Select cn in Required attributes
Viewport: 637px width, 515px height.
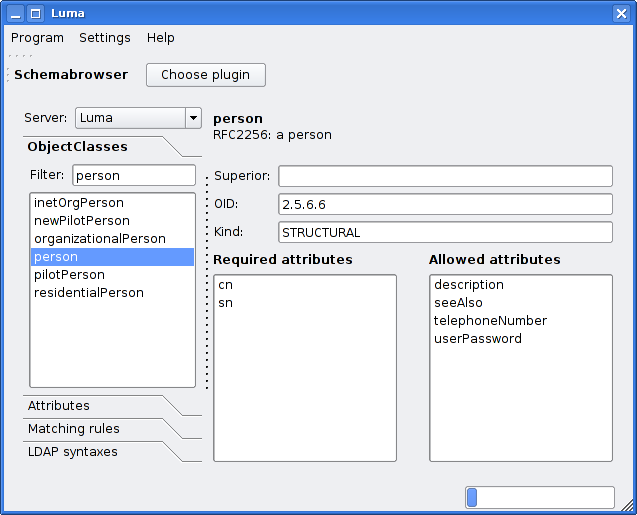tap(305, 285)
